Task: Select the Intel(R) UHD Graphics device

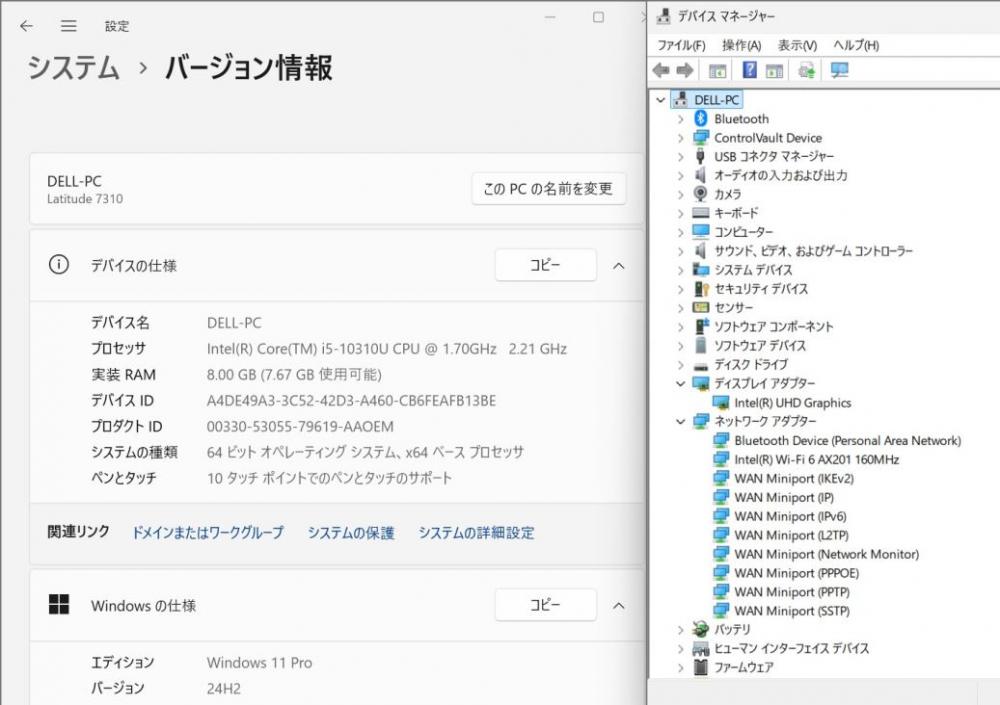Action: tap(792, 403)
